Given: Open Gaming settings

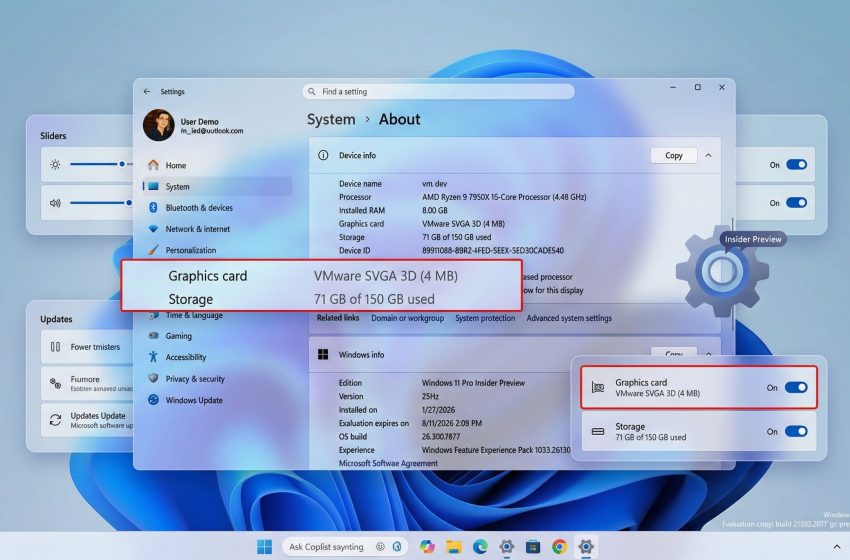Looking at the screenshot, I should tap(217, 336).
